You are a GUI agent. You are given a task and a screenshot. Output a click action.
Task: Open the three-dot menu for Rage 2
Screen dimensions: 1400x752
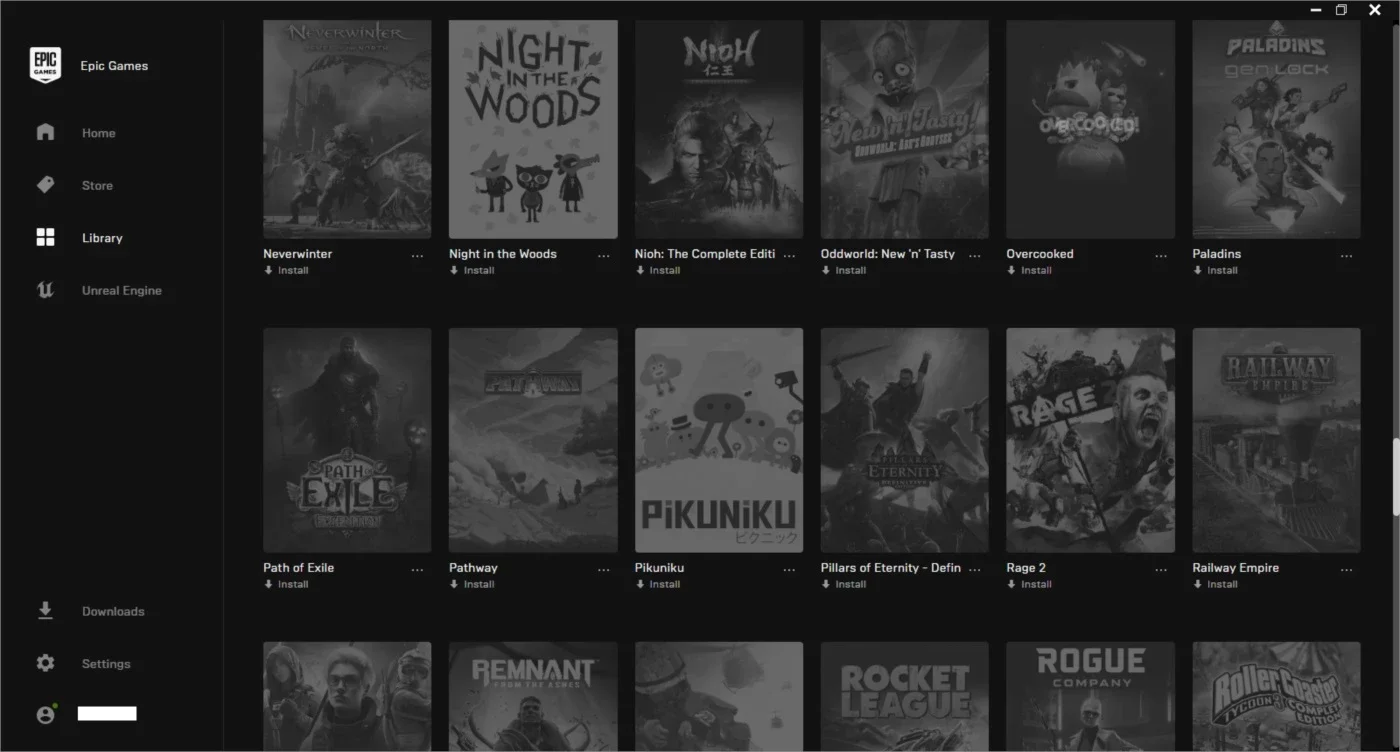(x=1161, y=570)
